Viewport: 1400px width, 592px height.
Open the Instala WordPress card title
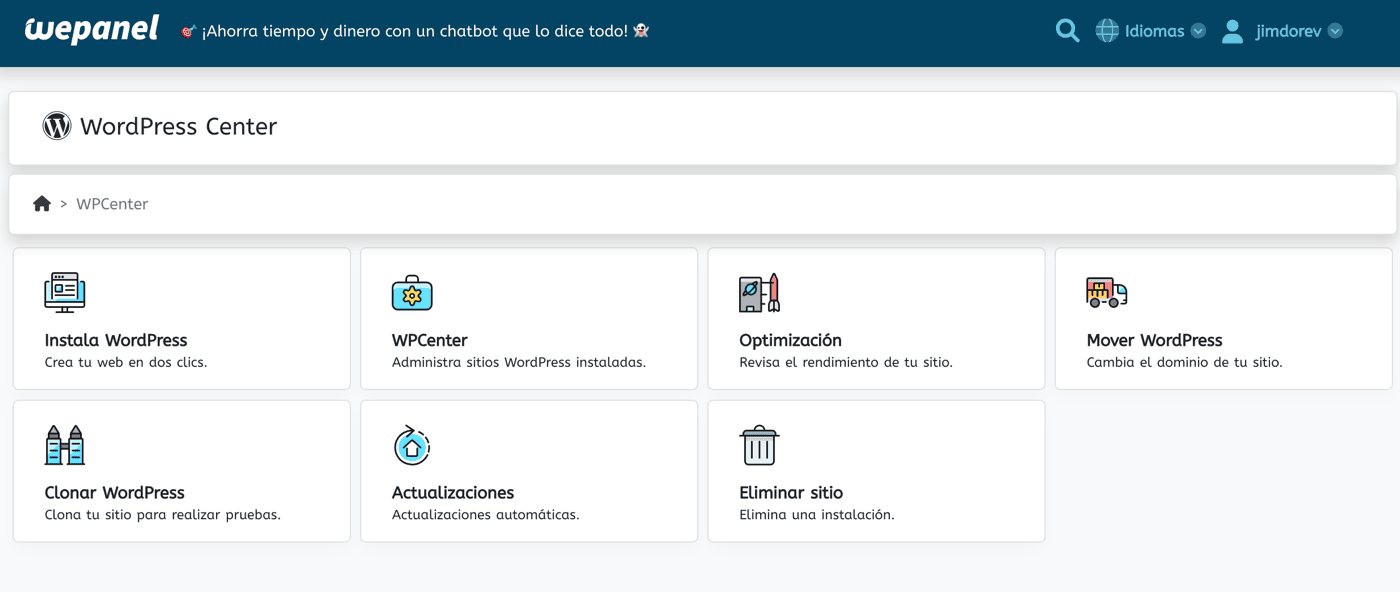click(116, 340)
